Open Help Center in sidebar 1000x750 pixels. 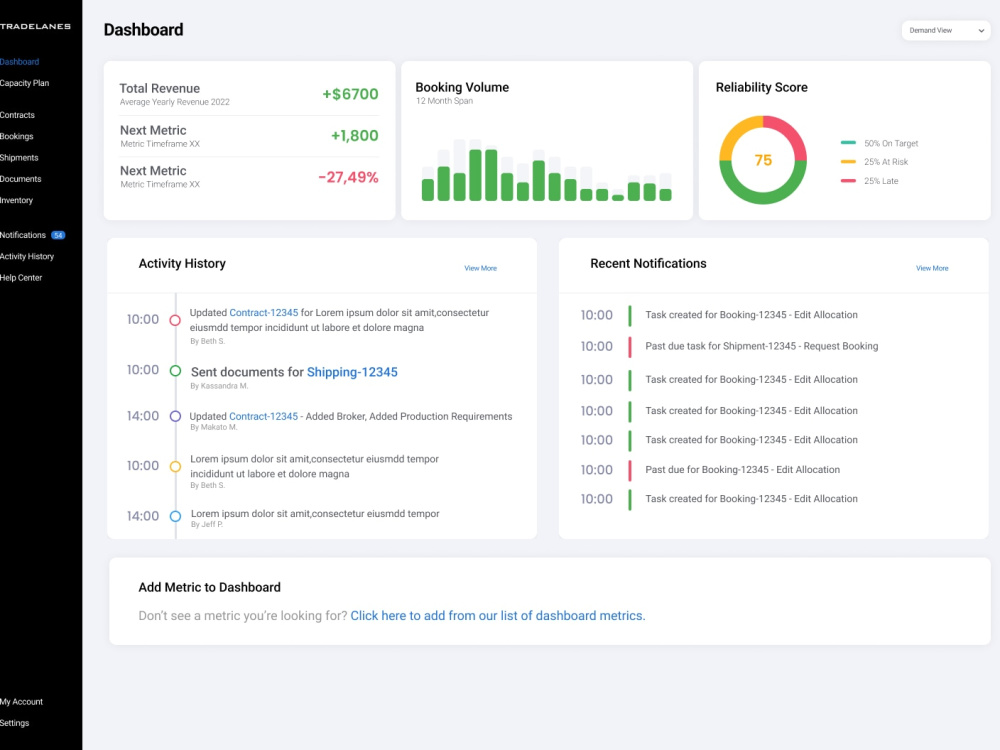pos(21,278)
